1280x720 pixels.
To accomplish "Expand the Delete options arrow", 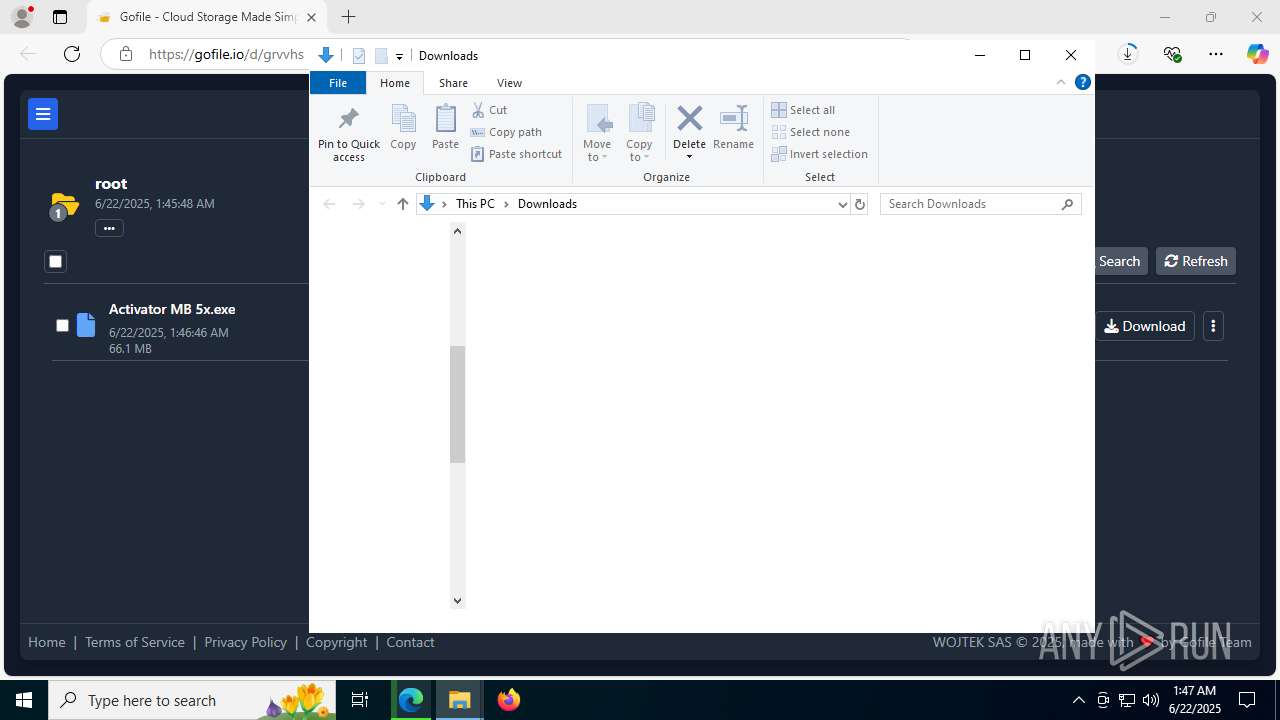I will pyautogui.click(x=689, y=156).
